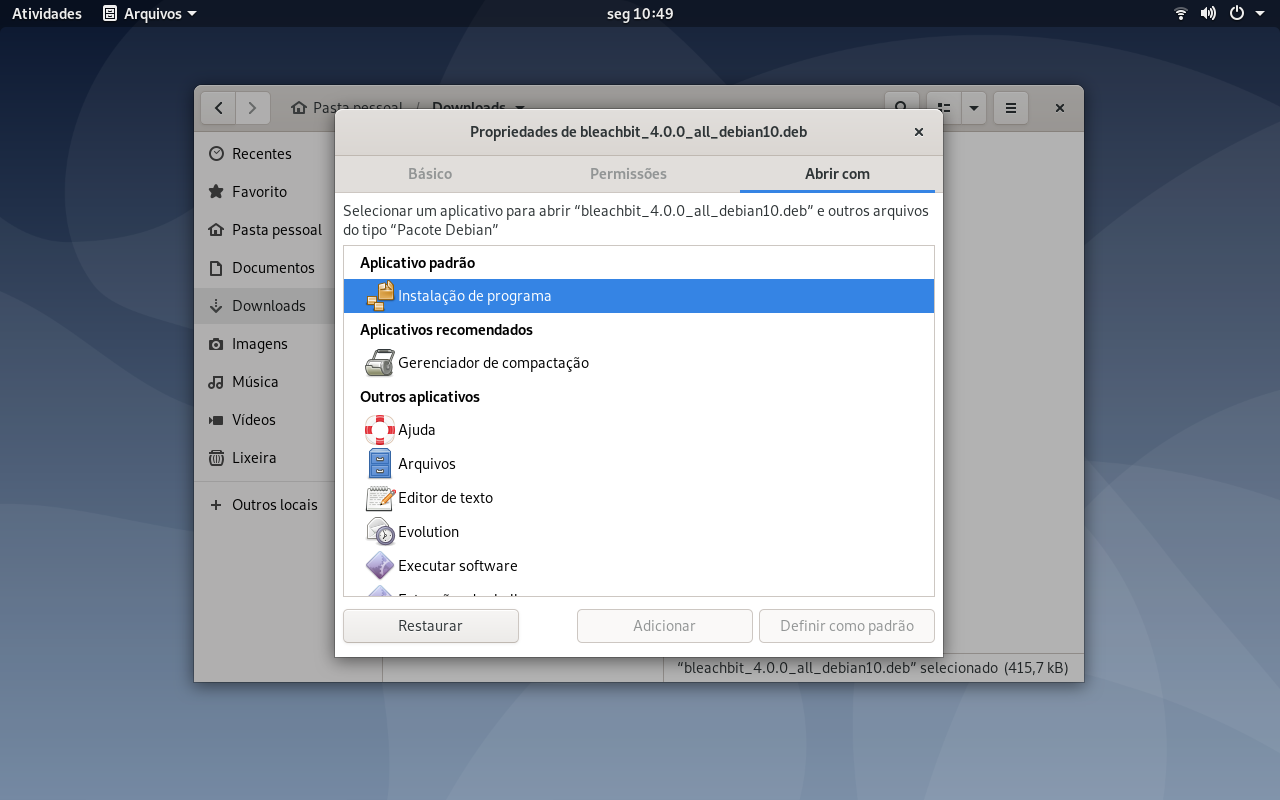The width and height of the screenshot is (1280, 800).
Task: Click the Definir como padrão button
Action: (x=847, y=626)
